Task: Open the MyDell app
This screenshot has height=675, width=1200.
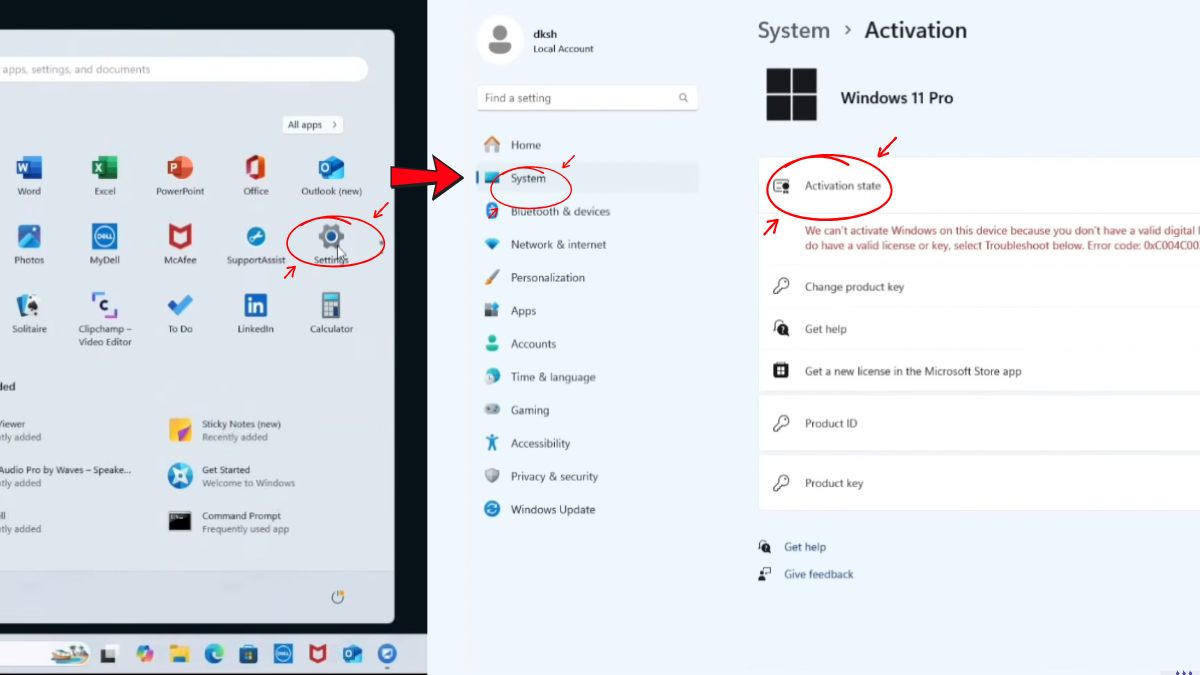Action: coord(105,244)
